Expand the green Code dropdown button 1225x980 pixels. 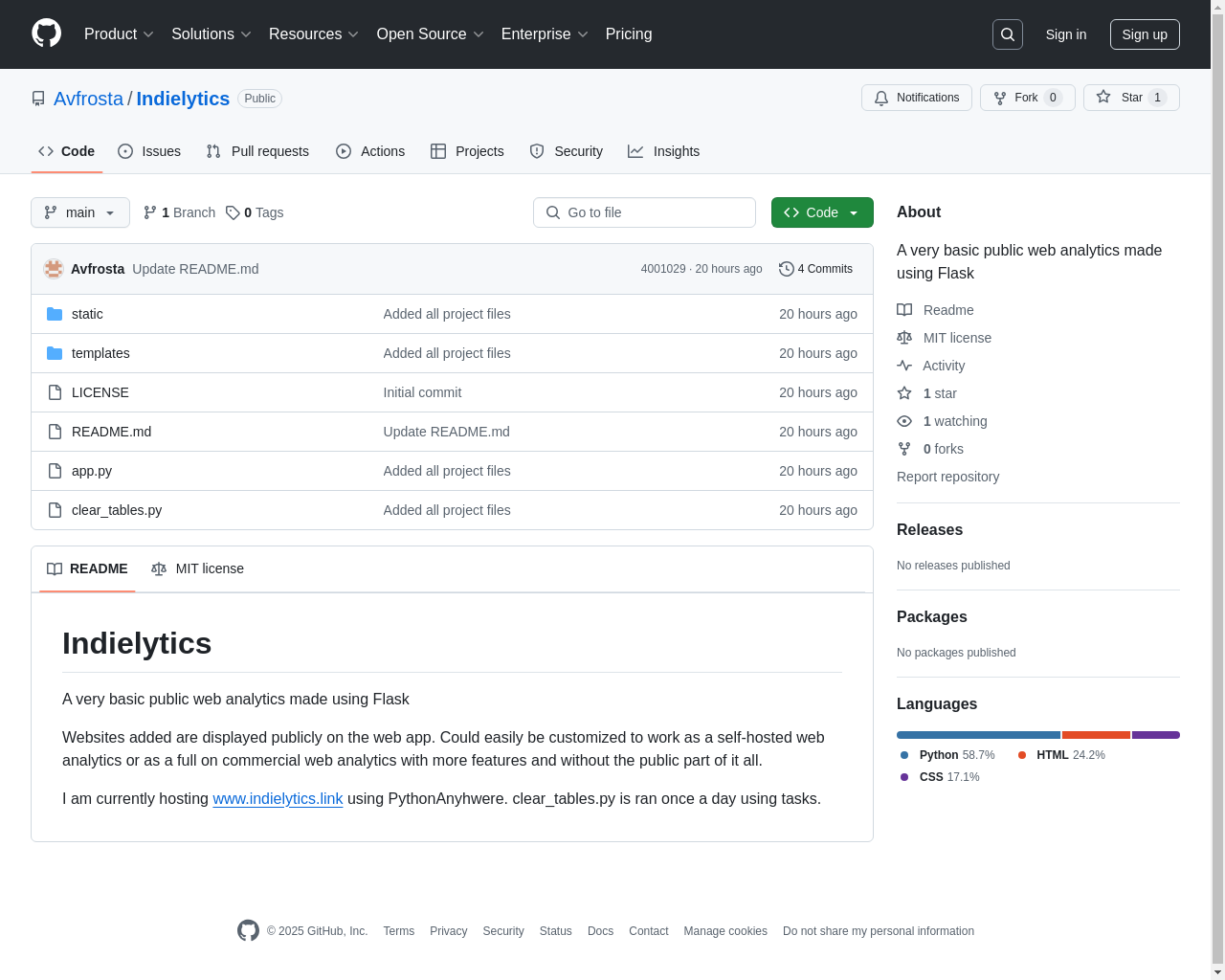822,212
